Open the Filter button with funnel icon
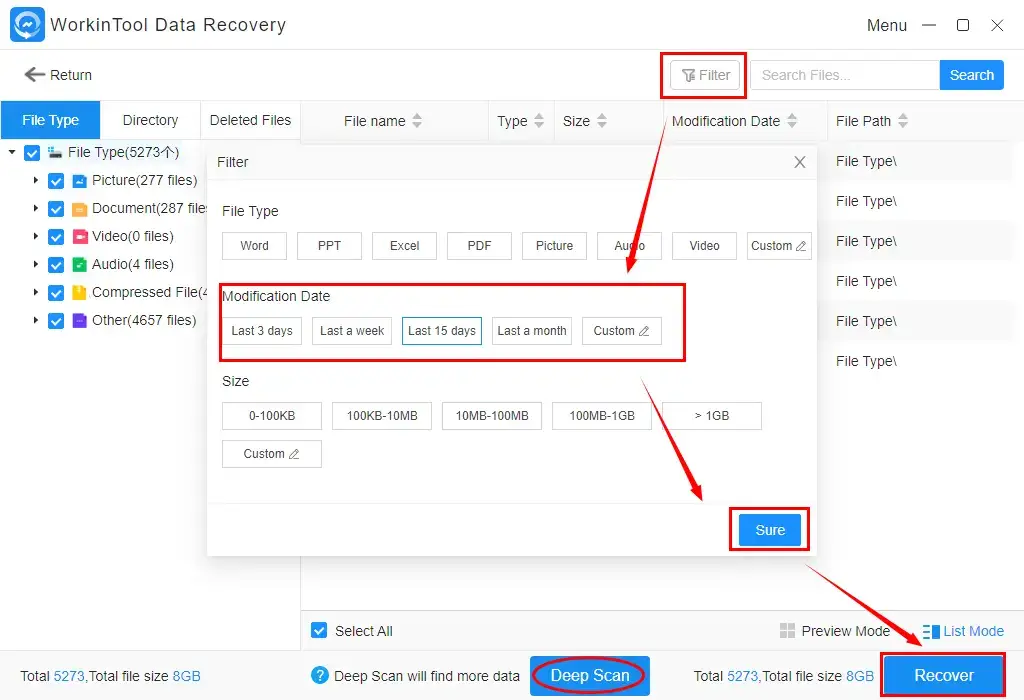 (705, 75)
